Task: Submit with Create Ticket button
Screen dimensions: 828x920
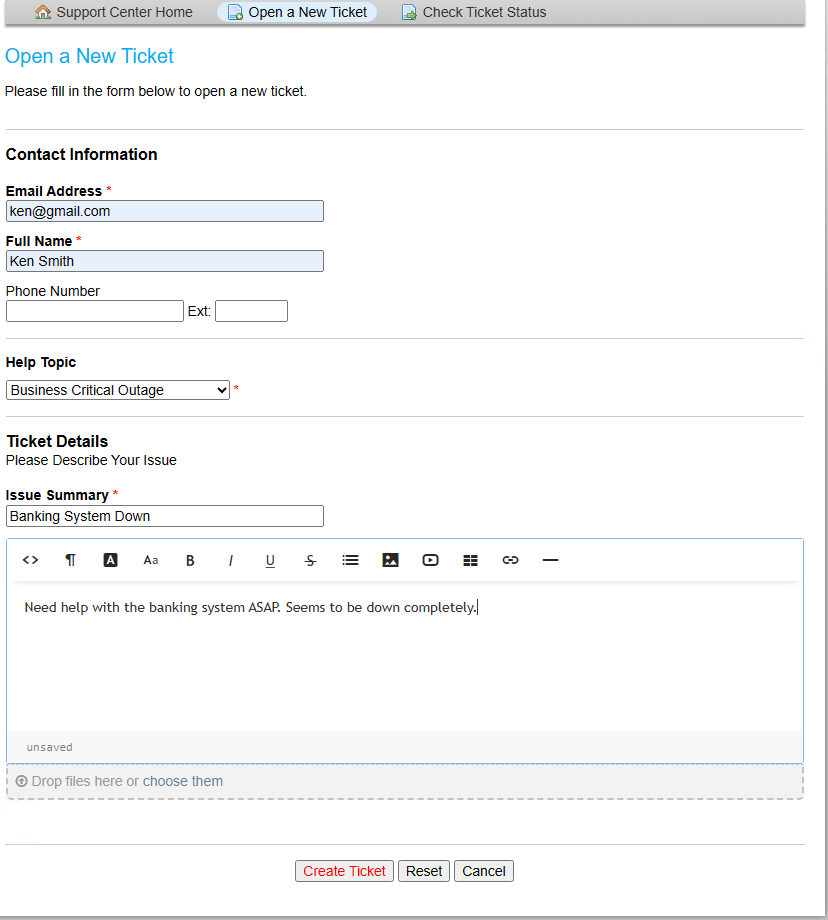Action: click(x=344, y=871)
